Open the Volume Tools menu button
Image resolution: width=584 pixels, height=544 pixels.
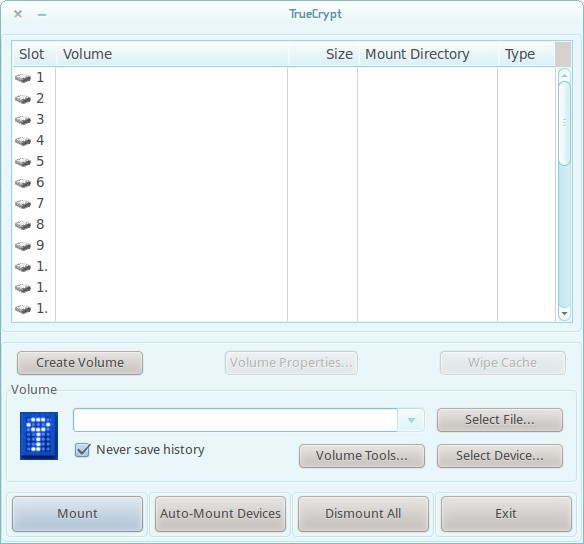point(362,456)
